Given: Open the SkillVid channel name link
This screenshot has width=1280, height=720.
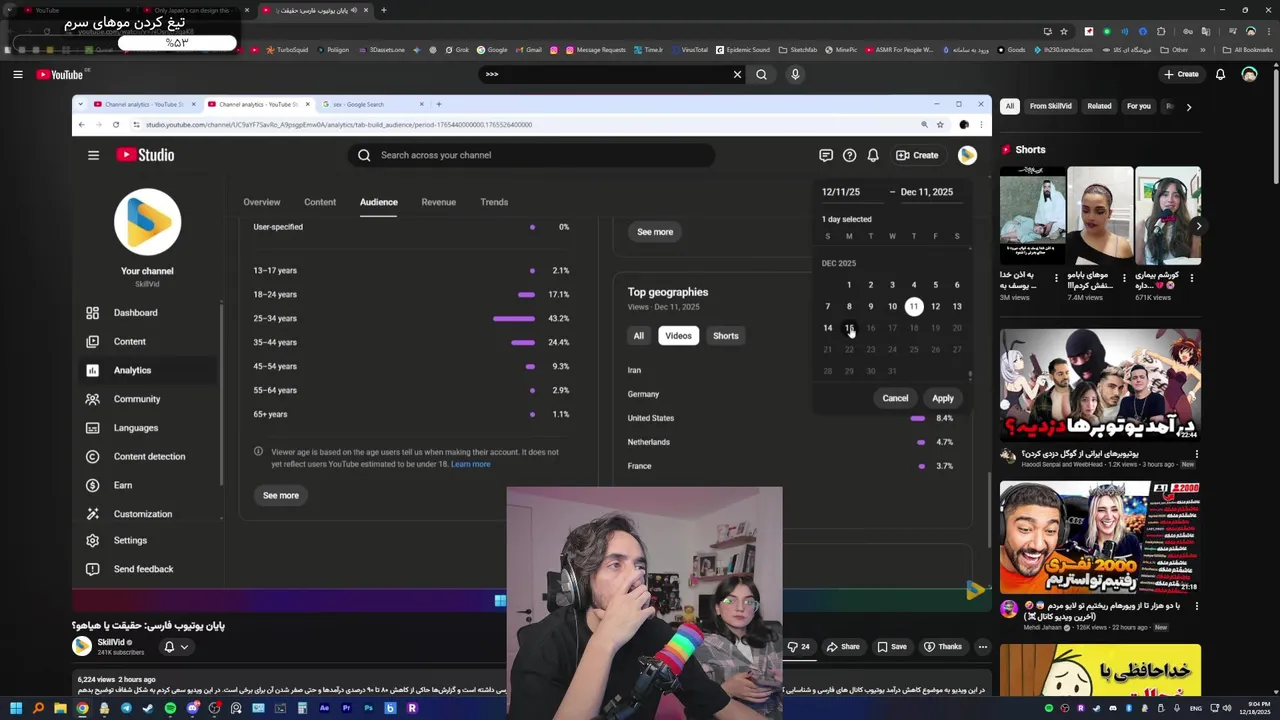Looking at the screenshot, I should click(x=111, y=642).
